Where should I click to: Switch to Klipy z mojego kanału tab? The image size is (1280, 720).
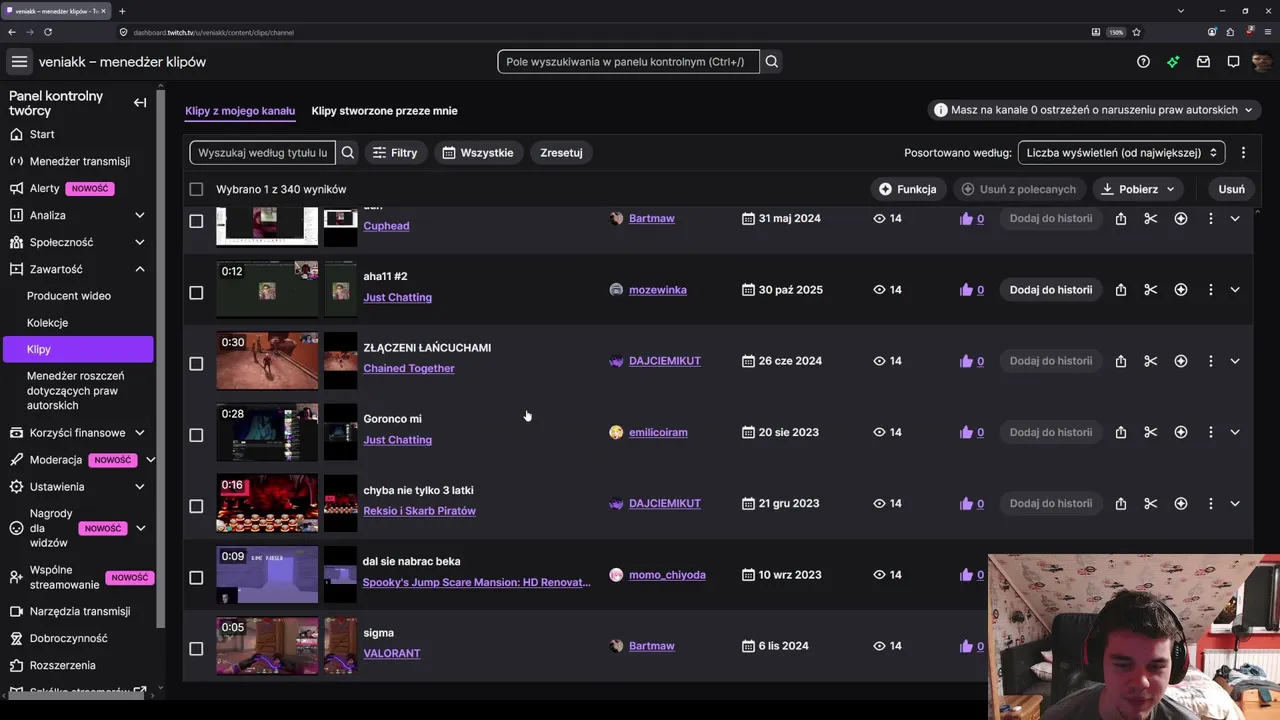click(x=240, y=111)
